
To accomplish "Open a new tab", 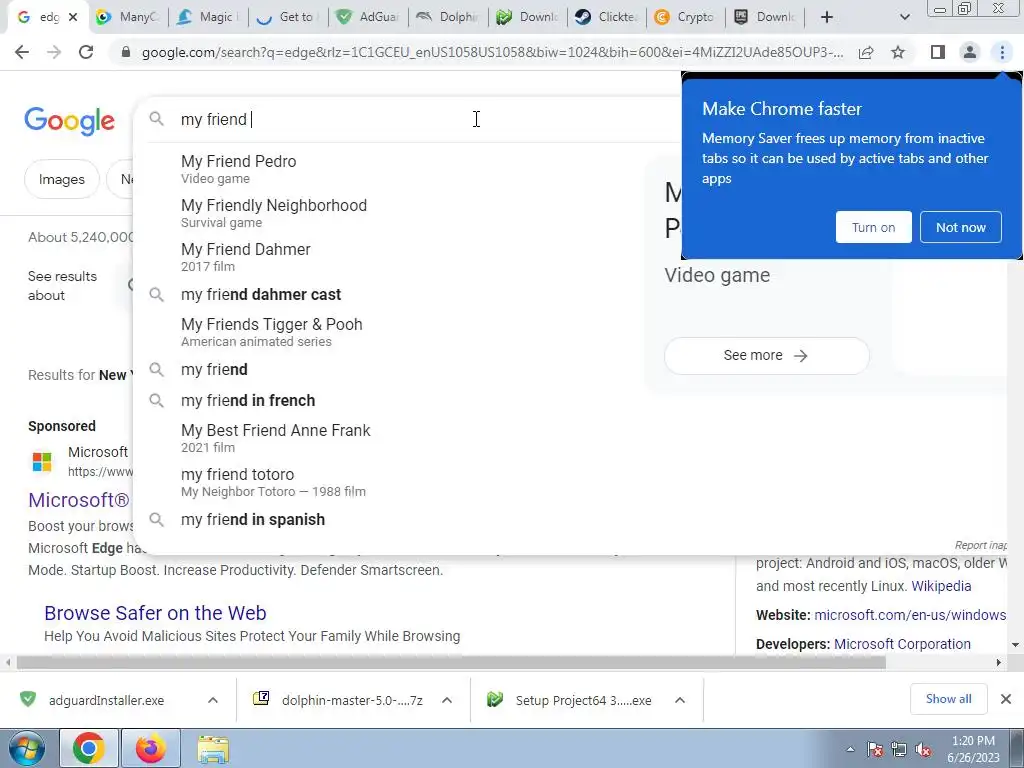I will pos(827,17).
